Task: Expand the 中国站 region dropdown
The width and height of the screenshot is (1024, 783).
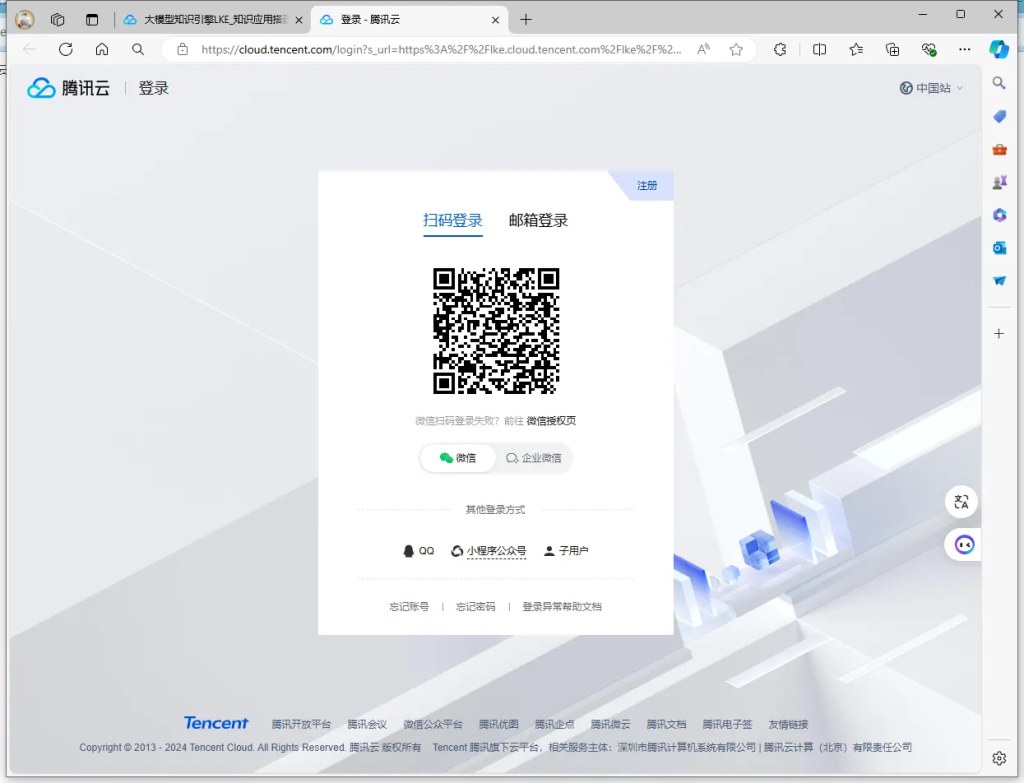Action: click(932, 88)
